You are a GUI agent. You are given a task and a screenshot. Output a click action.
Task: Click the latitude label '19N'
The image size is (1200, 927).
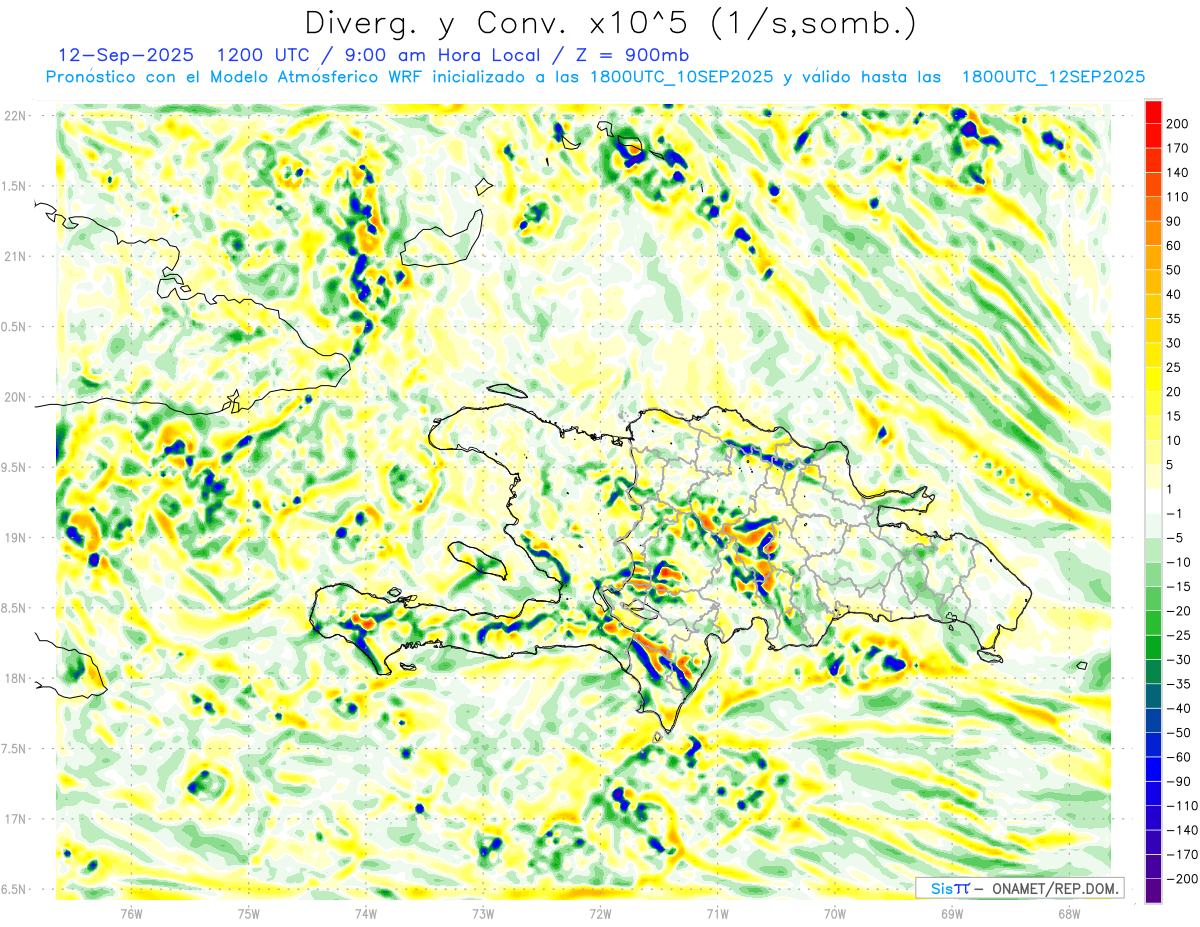pos(16,538)
